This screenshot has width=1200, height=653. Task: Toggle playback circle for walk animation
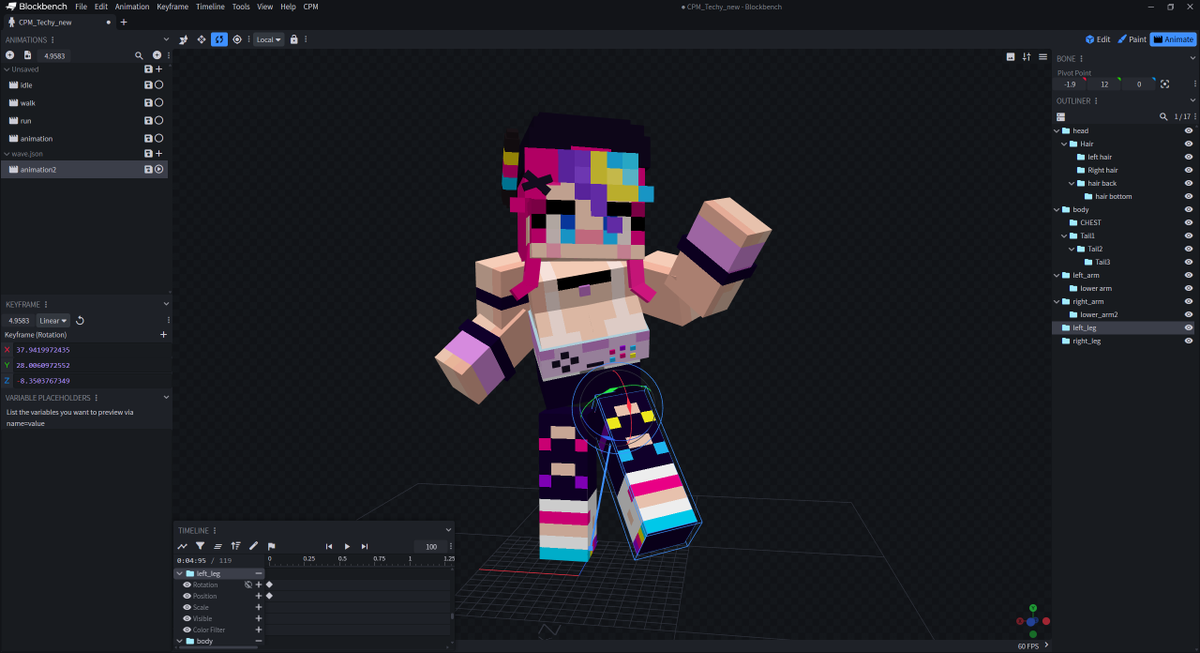(x=159, y=103)
